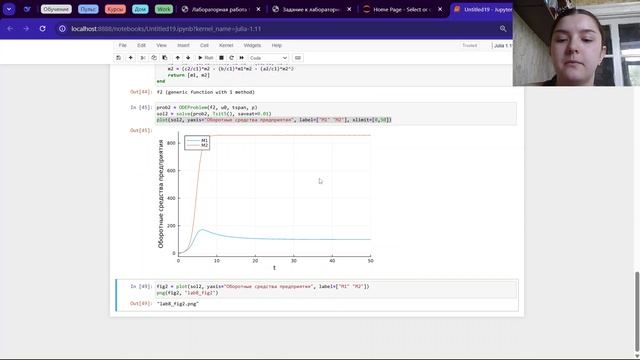Screen dimensions: 640x360
Task: Click the "lab8_fig2.png" output text
Action: tap(178, 304)
